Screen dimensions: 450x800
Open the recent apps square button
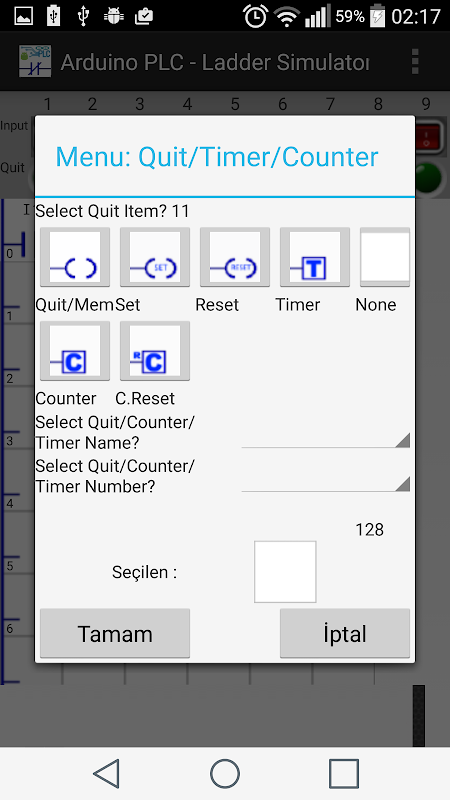pyautogui.click(x=344, y=773)
